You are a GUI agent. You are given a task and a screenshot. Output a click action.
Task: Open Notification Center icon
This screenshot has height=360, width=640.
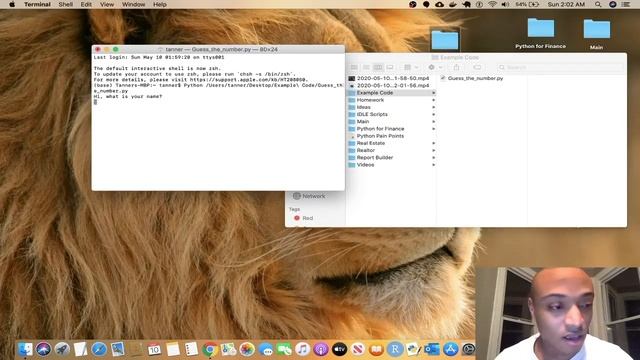[625, 4]
